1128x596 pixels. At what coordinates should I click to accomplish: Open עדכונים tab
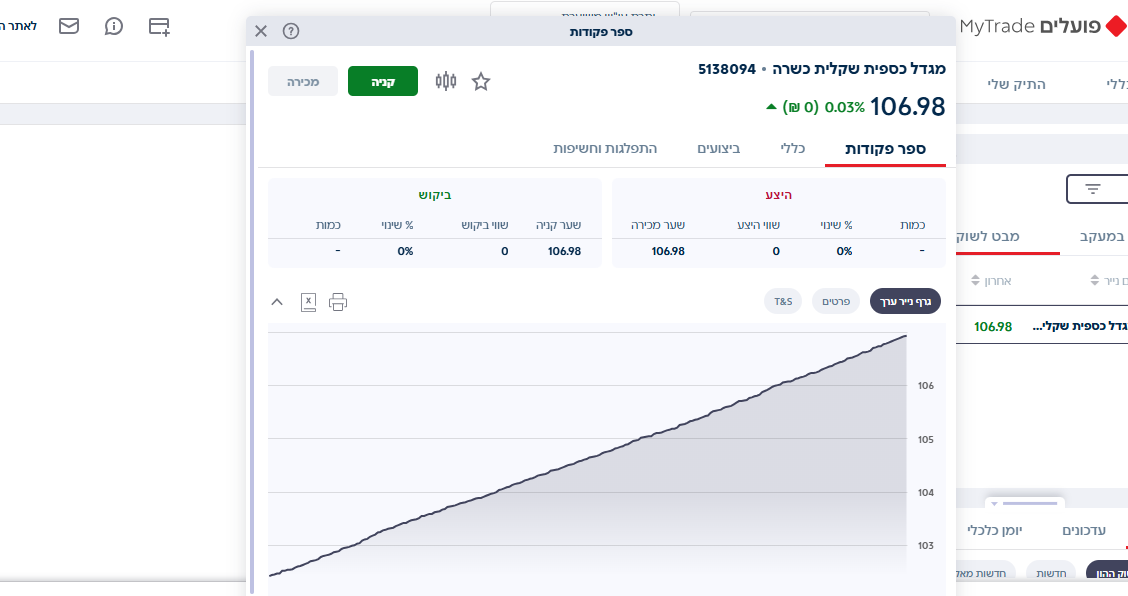(1084, 530)
